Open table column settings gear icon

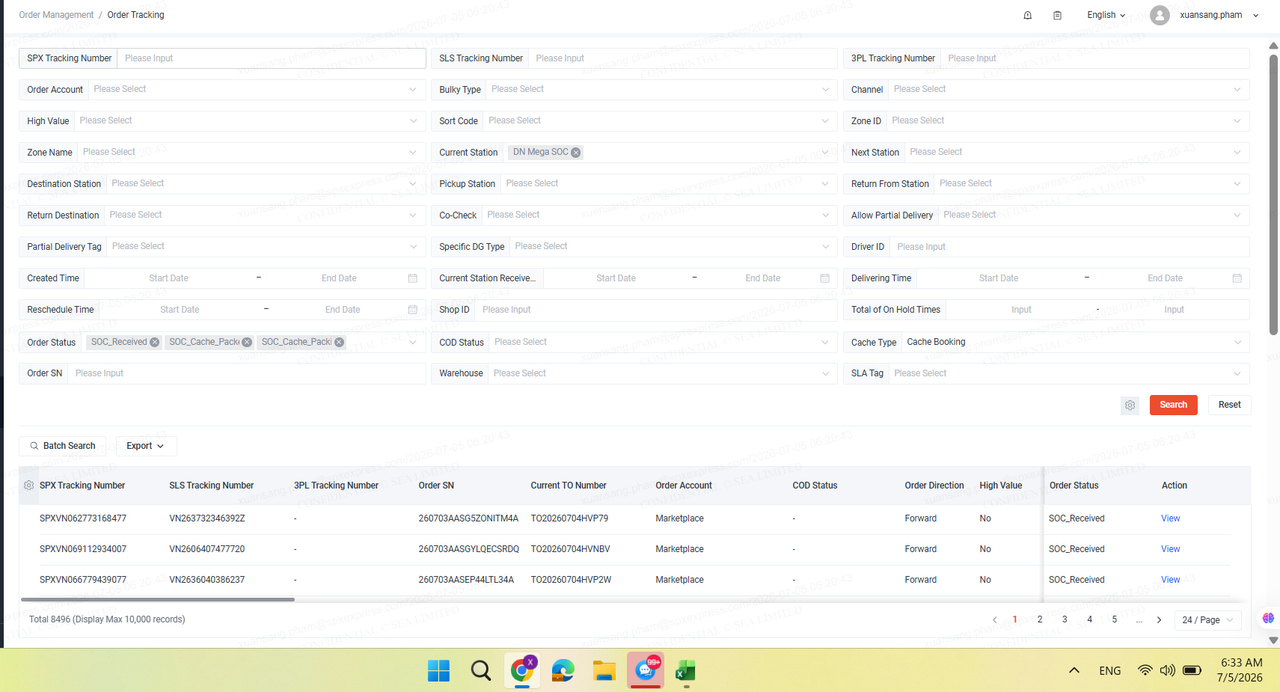[x=29, y=486]
